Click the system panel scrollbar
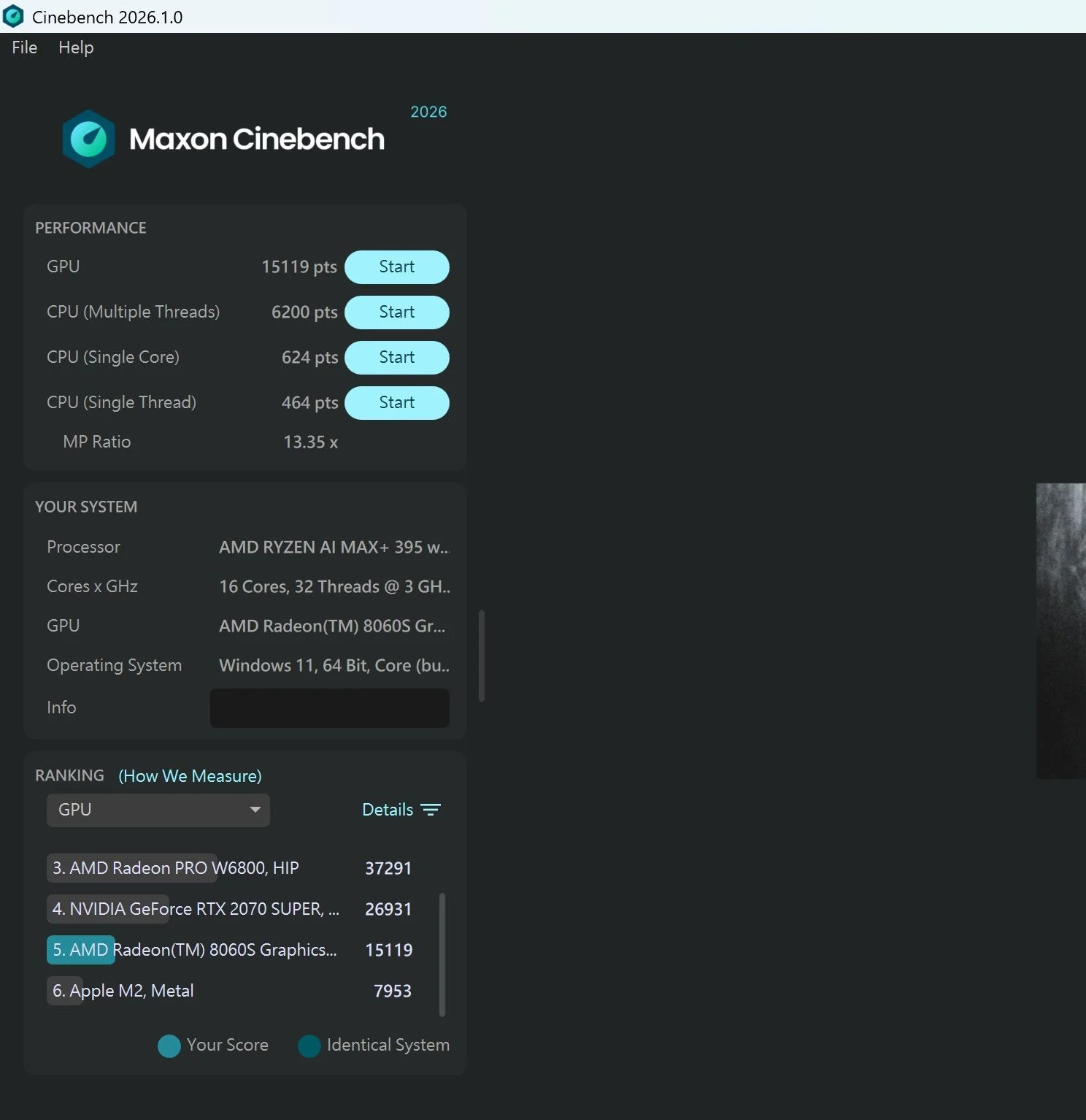Viewport: 1086px width, 1120px height. [482, 656]
